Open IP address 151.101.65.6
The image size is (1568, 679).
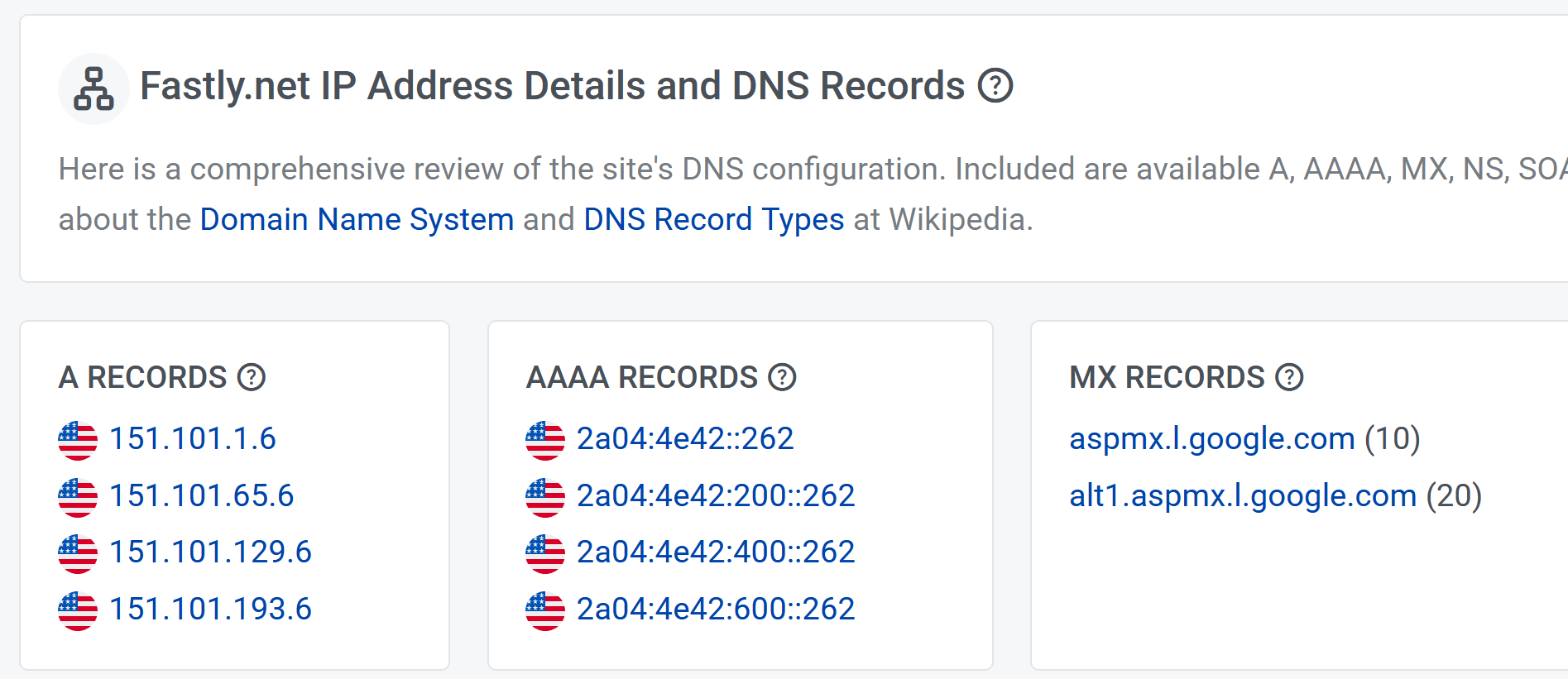click(x=202, y=495)
